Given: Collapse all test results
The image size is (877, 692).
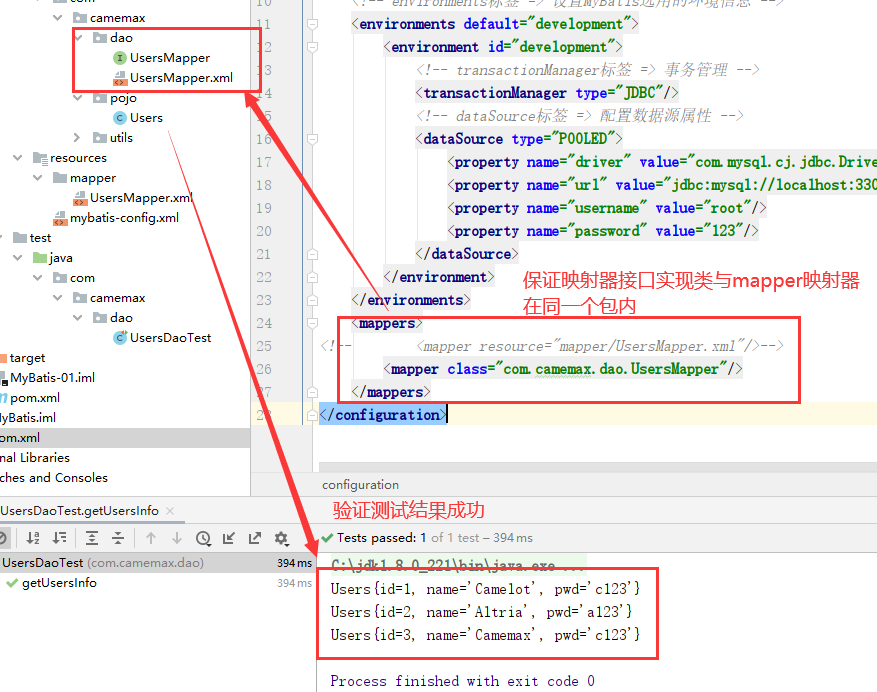Looking at the screenshot, I should click(x=118, y=538).
